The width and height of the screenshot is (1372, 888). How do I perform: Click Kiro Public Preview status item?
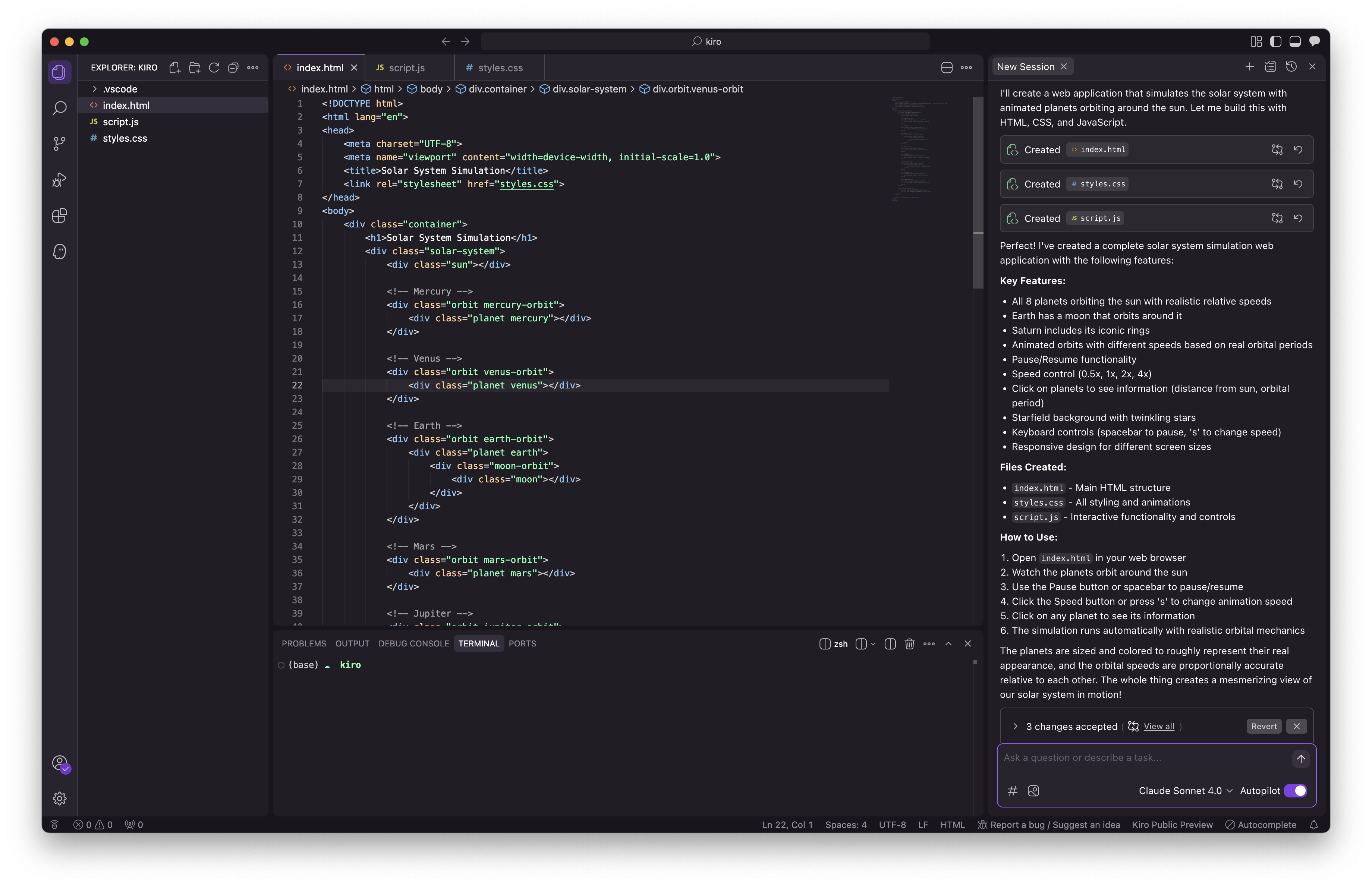click(x=1172, y=825)
